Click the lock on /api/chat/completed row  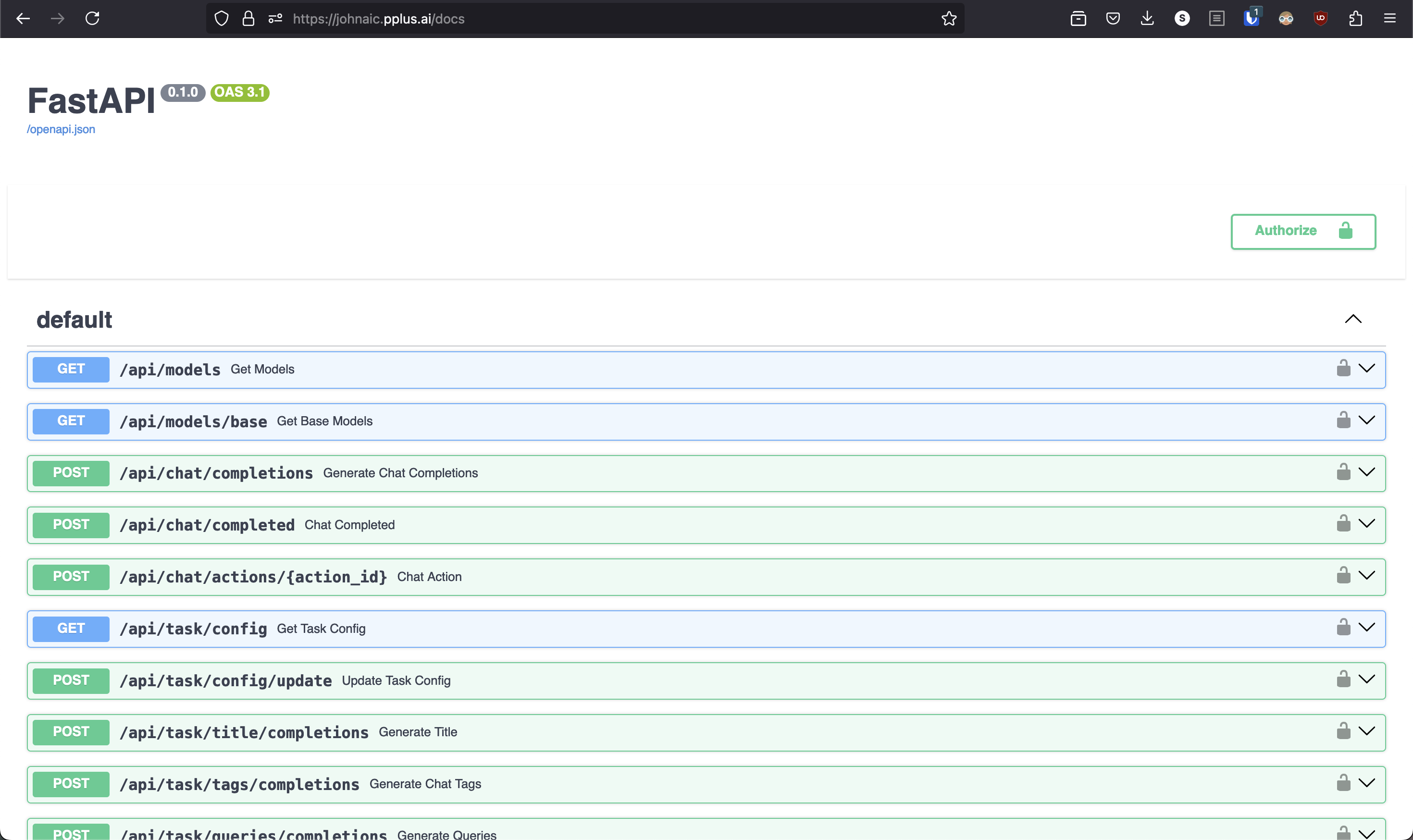tap(1343, 523)
